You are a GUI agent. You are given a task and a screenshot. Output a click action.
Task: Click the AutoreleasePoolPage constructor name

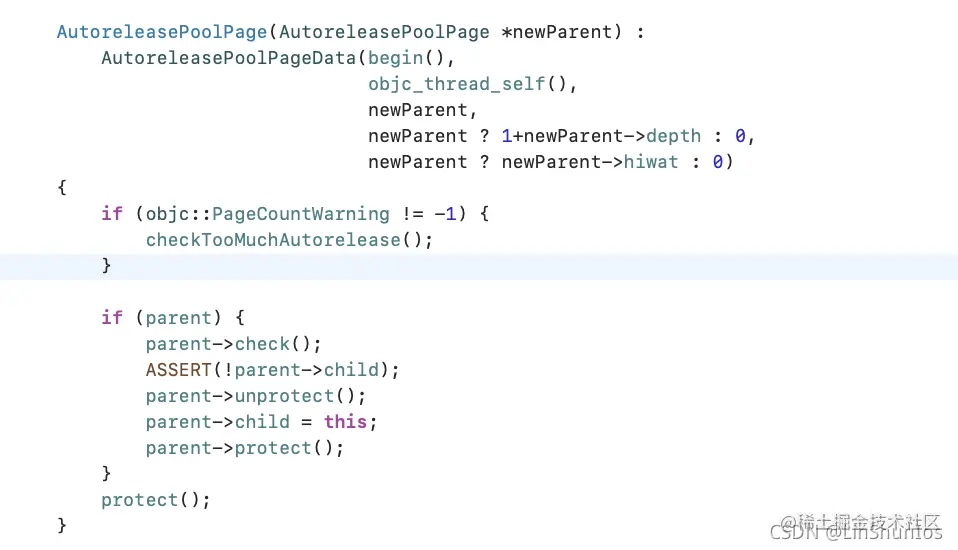click(x=162, y=32)
